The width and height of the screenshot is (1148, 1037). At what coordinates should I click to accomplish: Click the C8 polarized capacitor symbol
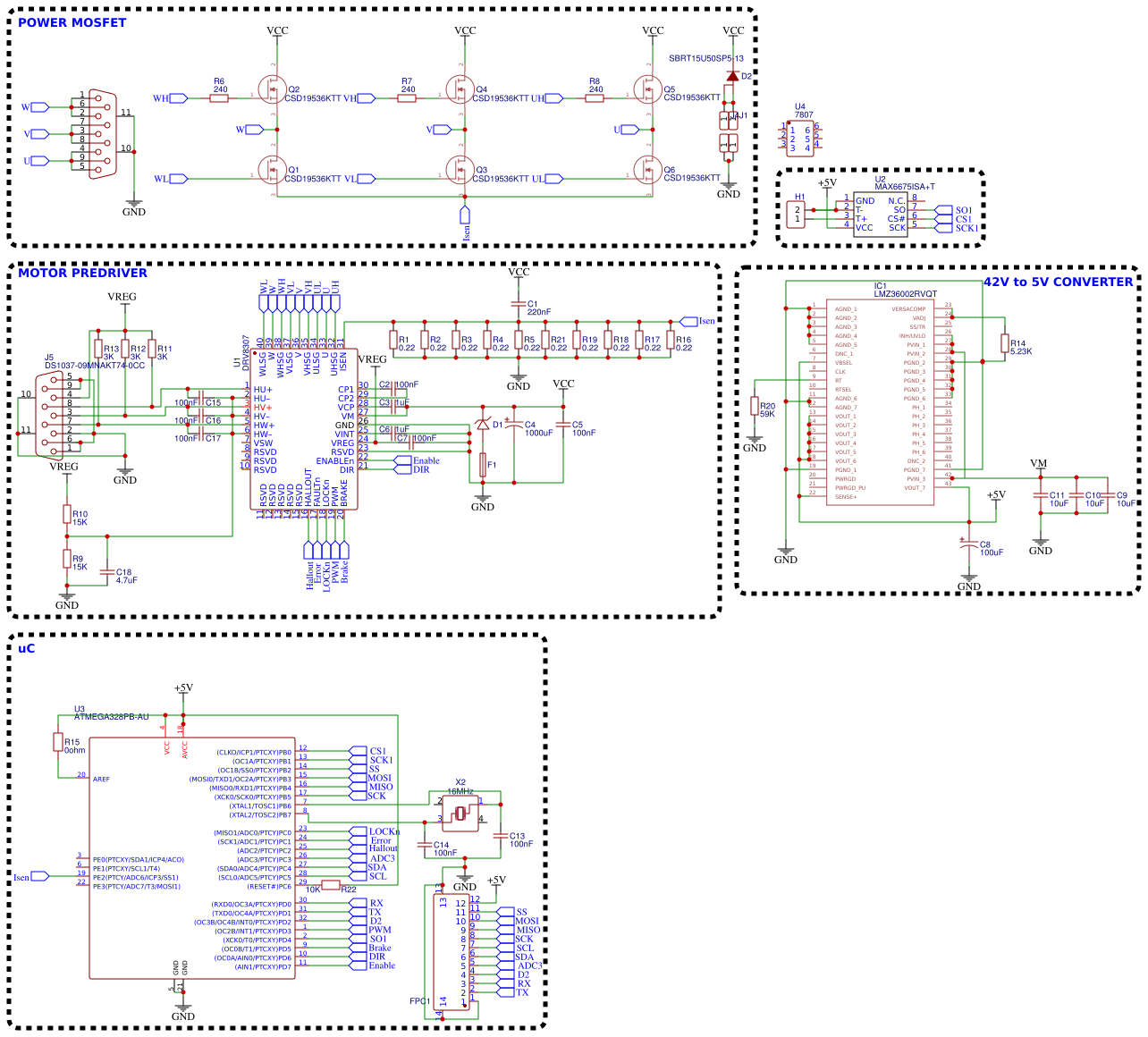click(968, 545)
